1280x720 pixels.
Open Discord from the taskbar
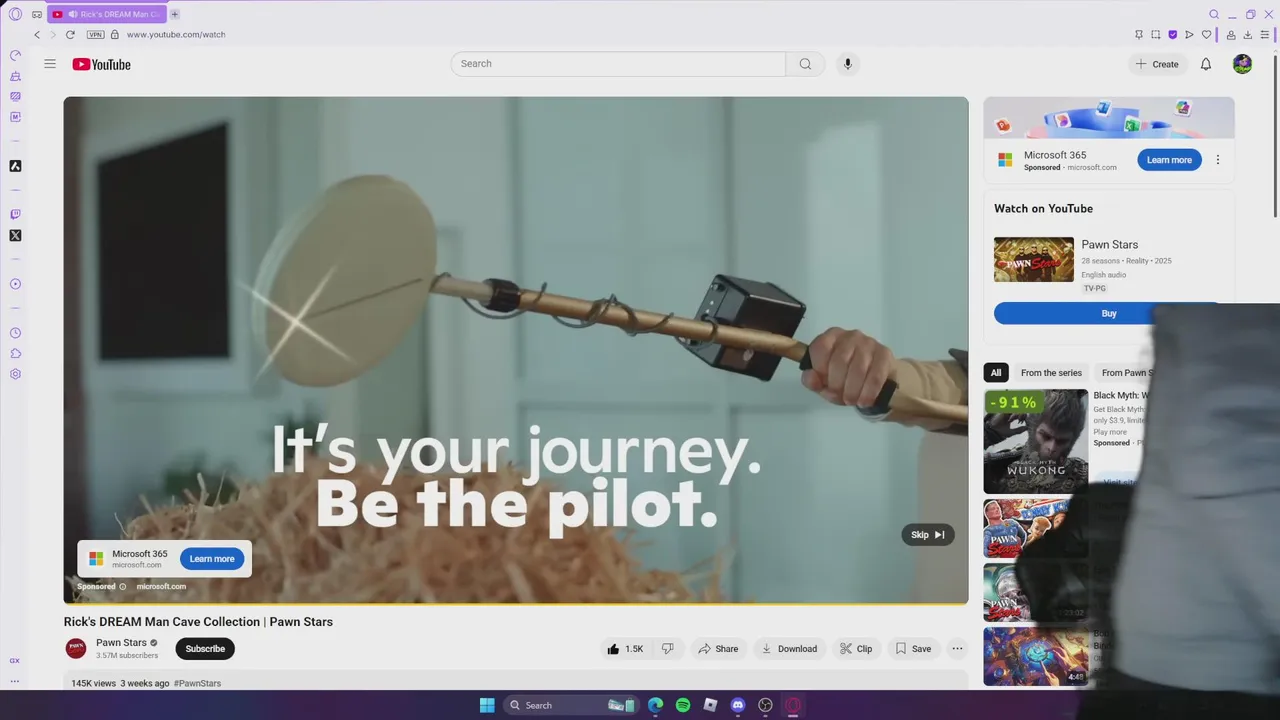(x=738, y=705)
